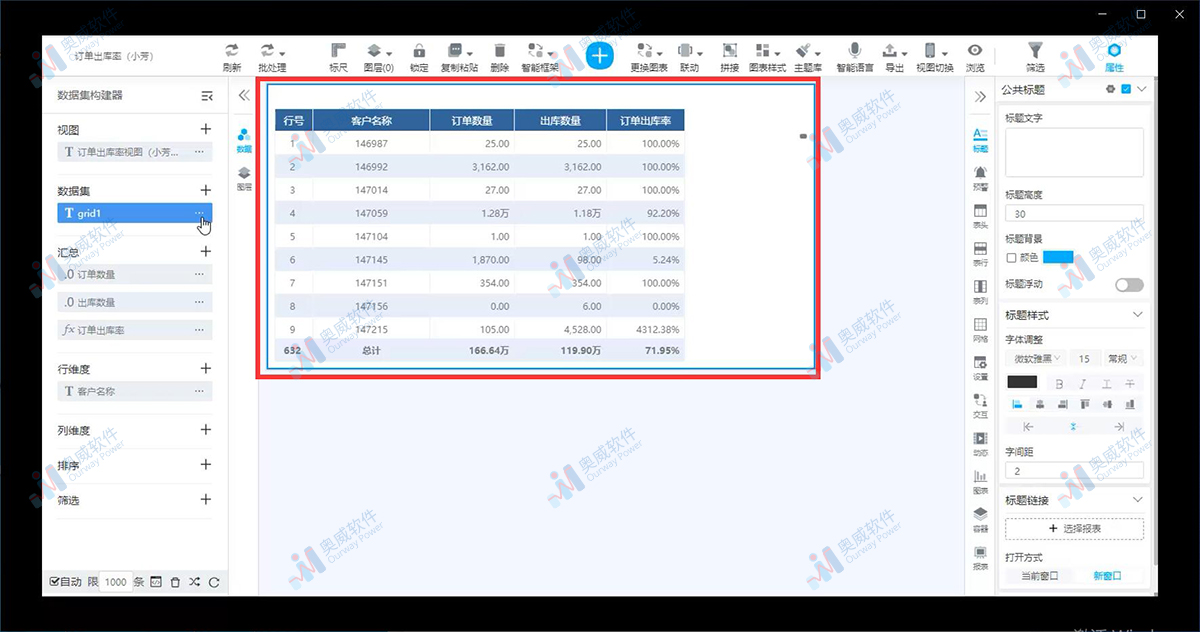Image resolution: width=1200 pixels, height=632 pixels.
Task: Click the bottom-bar reload icon
Action: pyautogui.click(x=213, y=582)
